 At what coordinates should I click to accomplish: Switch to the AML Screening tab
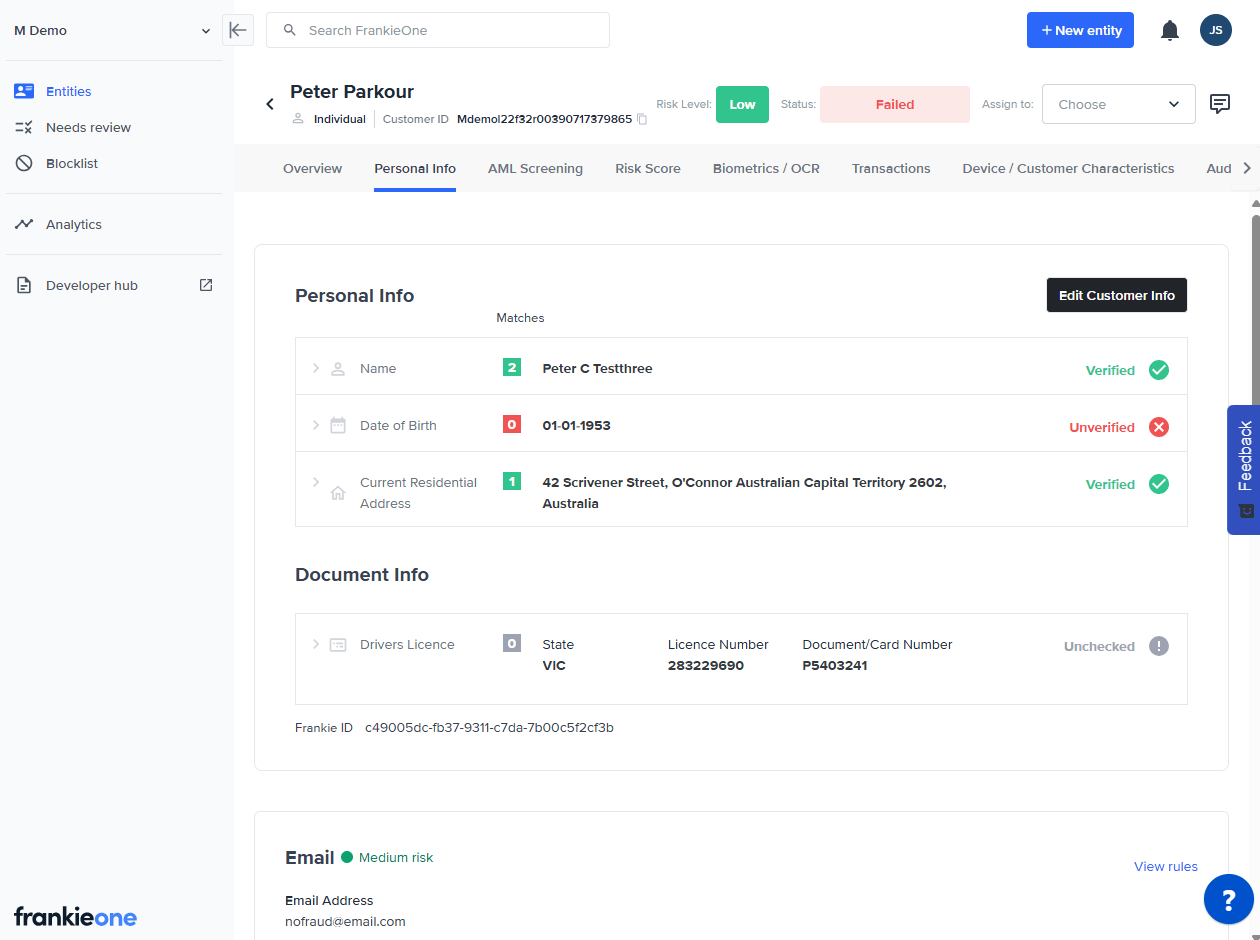click(x=535, y=168)
